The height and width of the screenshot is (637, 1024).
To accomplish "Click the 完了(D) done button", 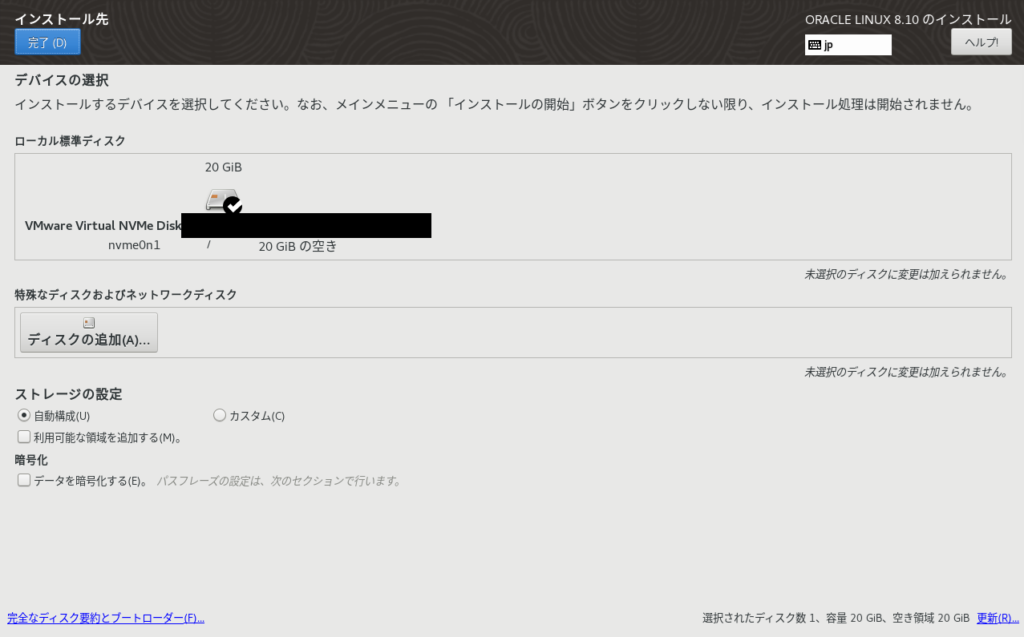I will click(x=47, y=42).
